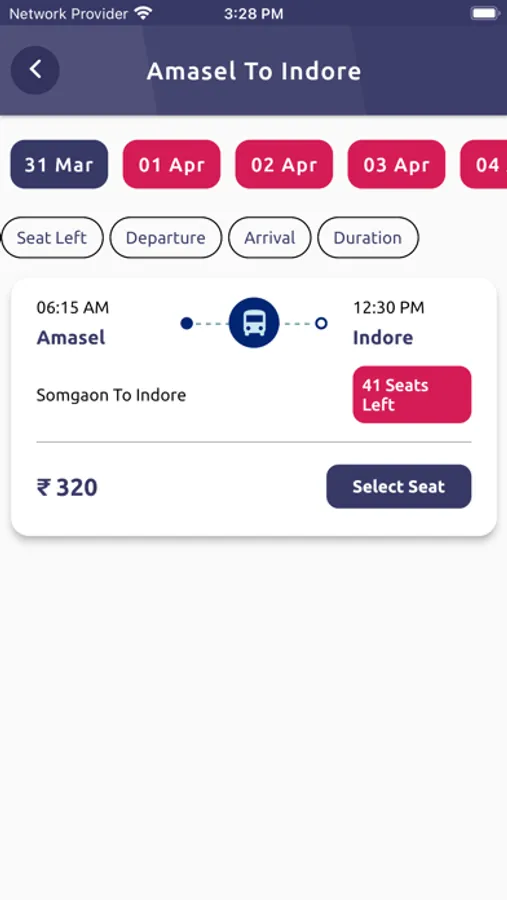Go back using the header arrow

tap(35, 70)
